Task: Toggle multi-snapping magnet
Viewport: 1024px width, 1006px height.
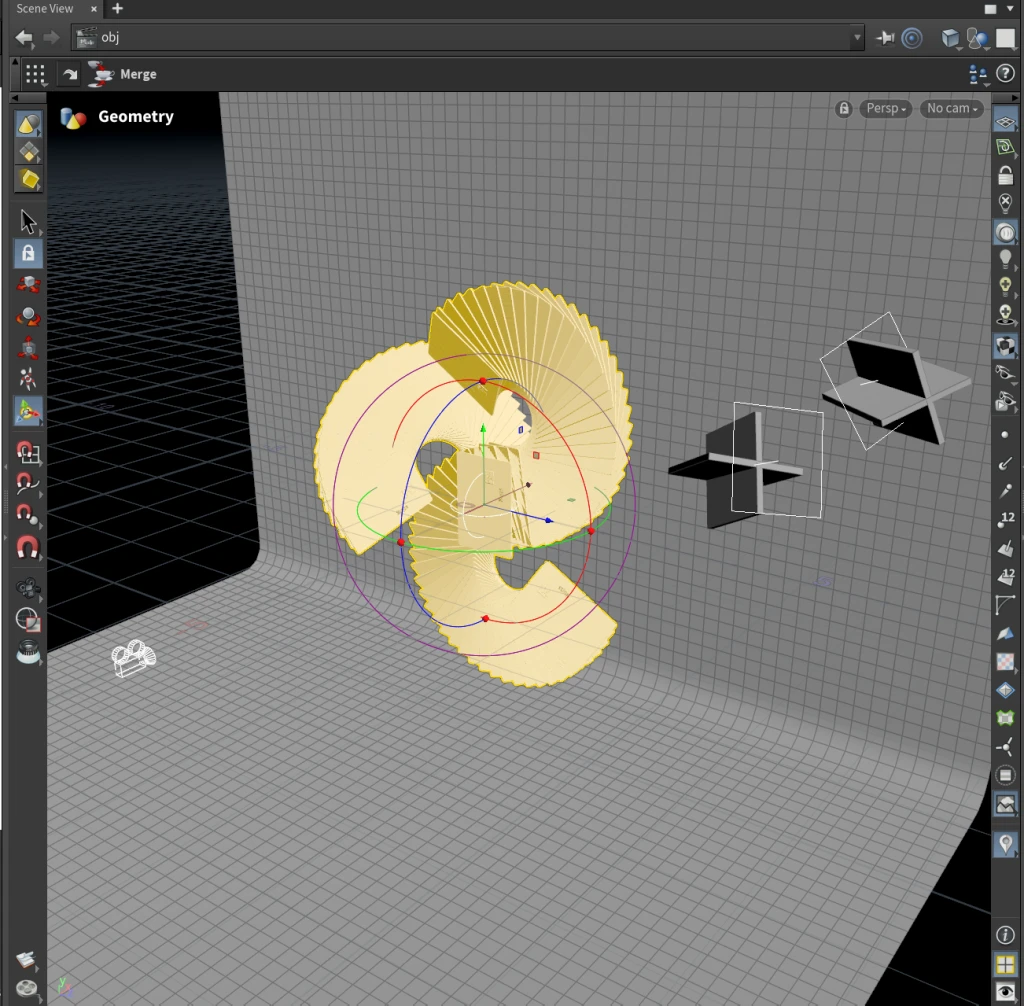Action: click(x=28, y=547)
